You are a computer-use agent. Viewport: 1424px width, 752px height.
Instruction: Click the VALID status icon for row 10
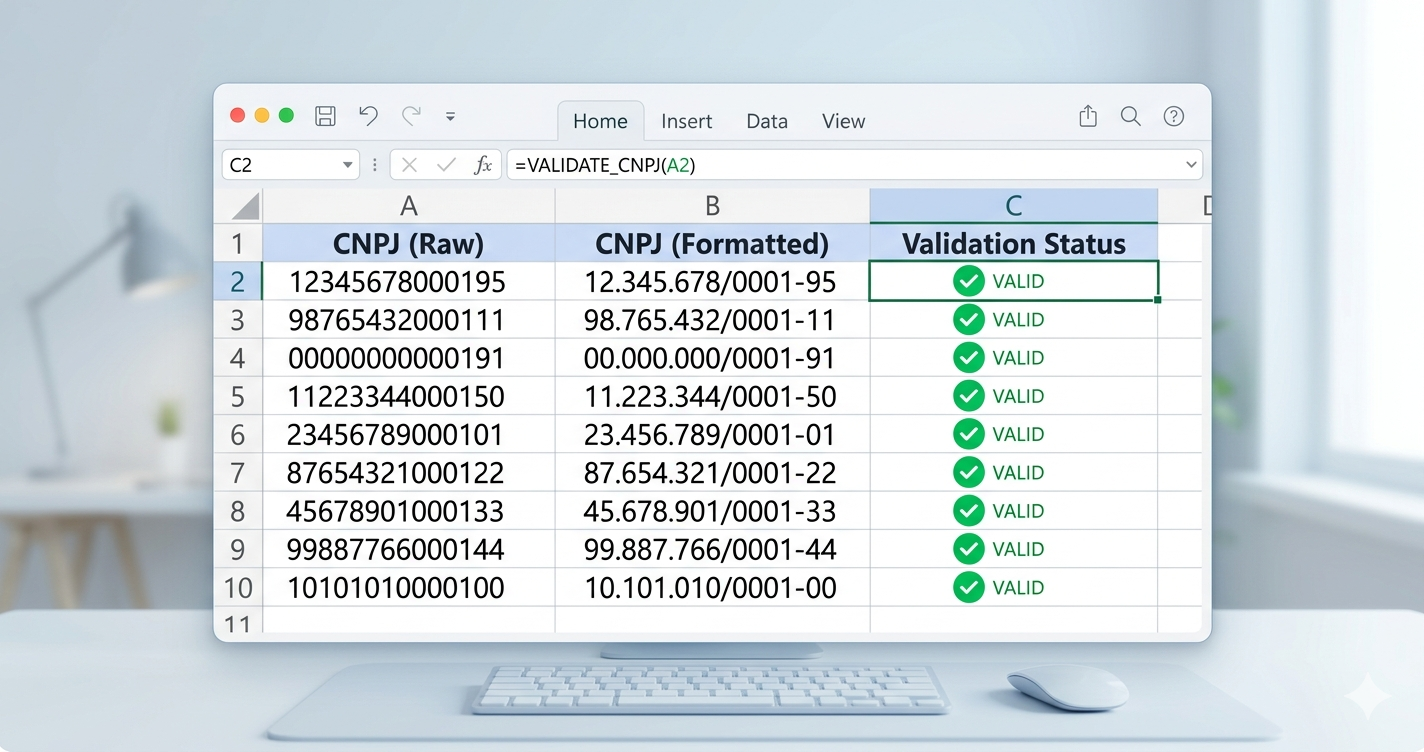click(x=968, y=588)
